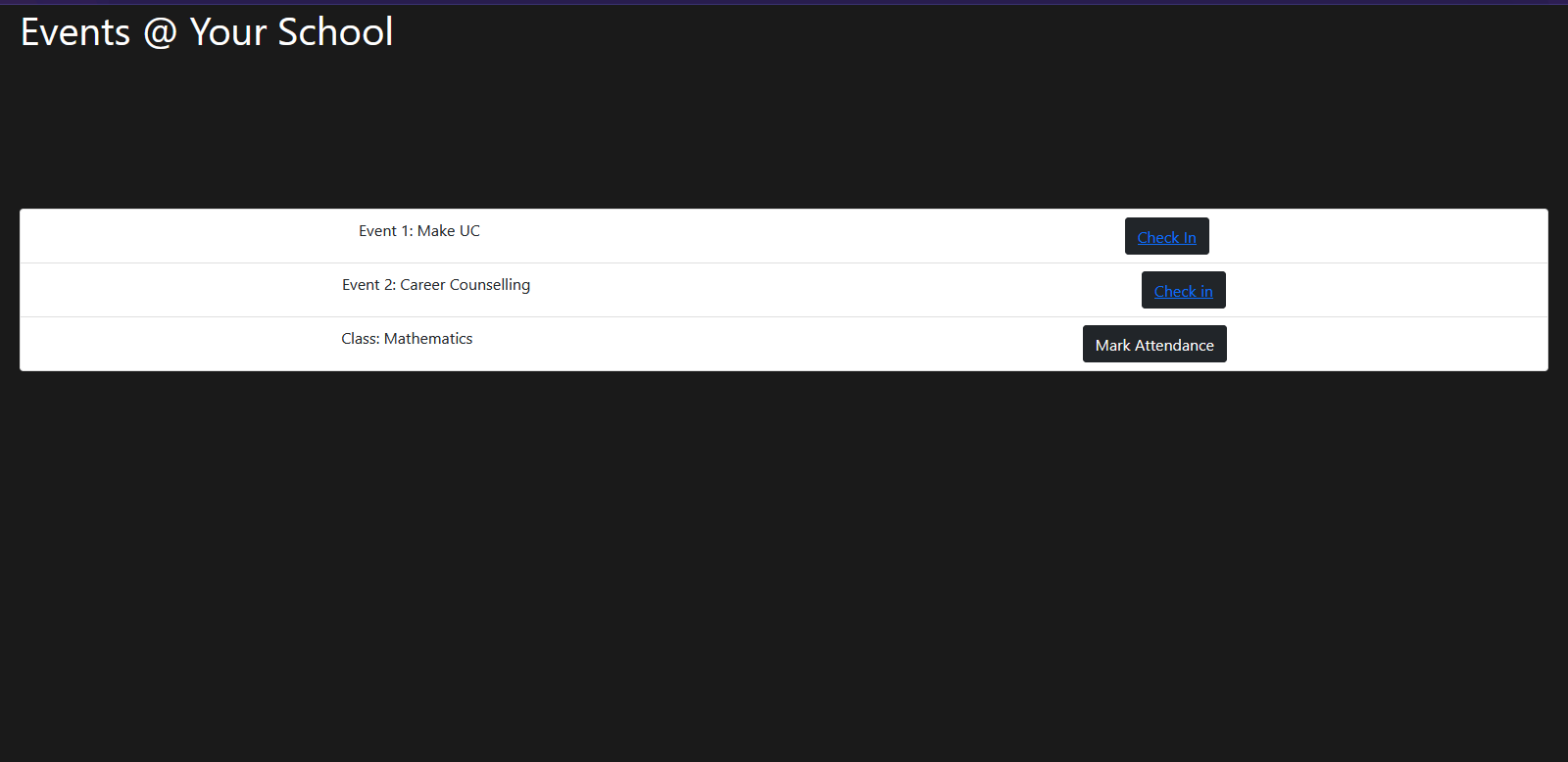Click the 'Events @ Your School' heading

coord(207,32)
